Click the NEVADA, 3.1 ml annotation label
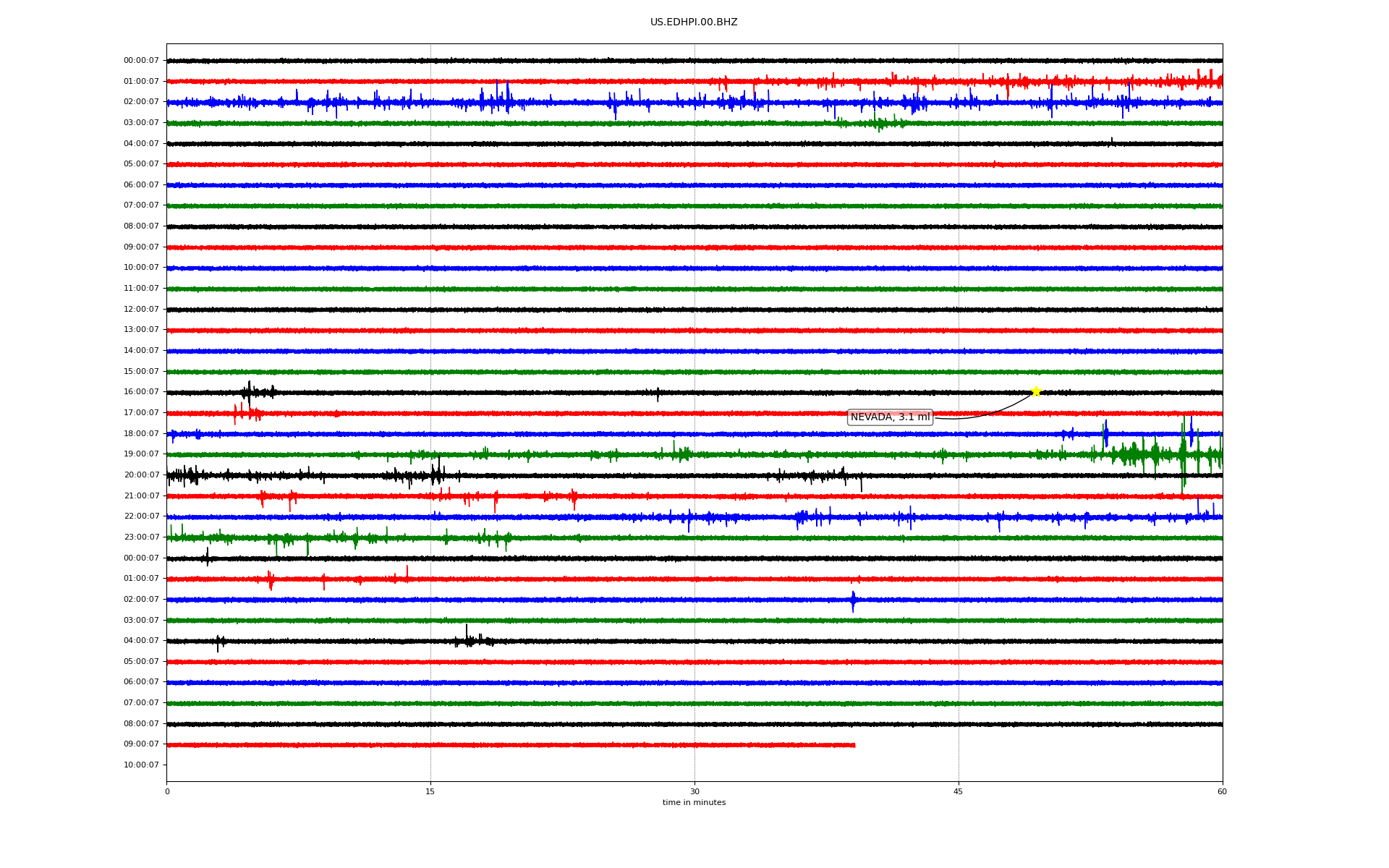This screenshot has width=1389, height=868. point(889,417)
